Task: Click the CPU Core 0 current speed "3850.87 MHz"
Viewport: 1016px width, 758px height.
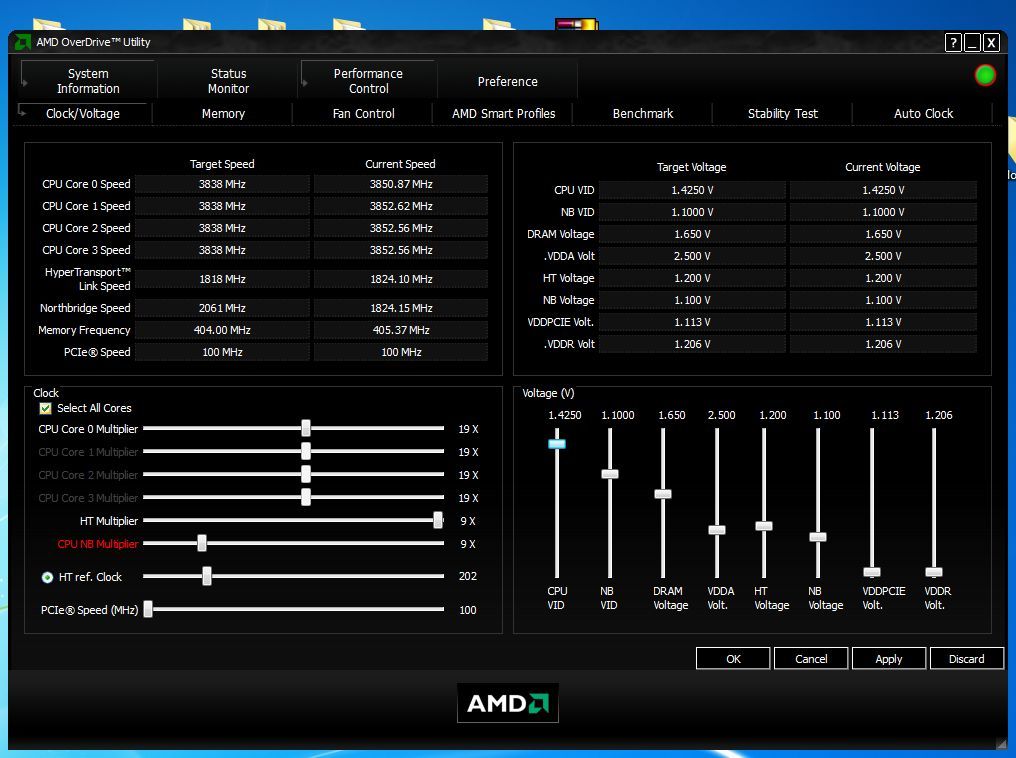Action: point(401,184)
